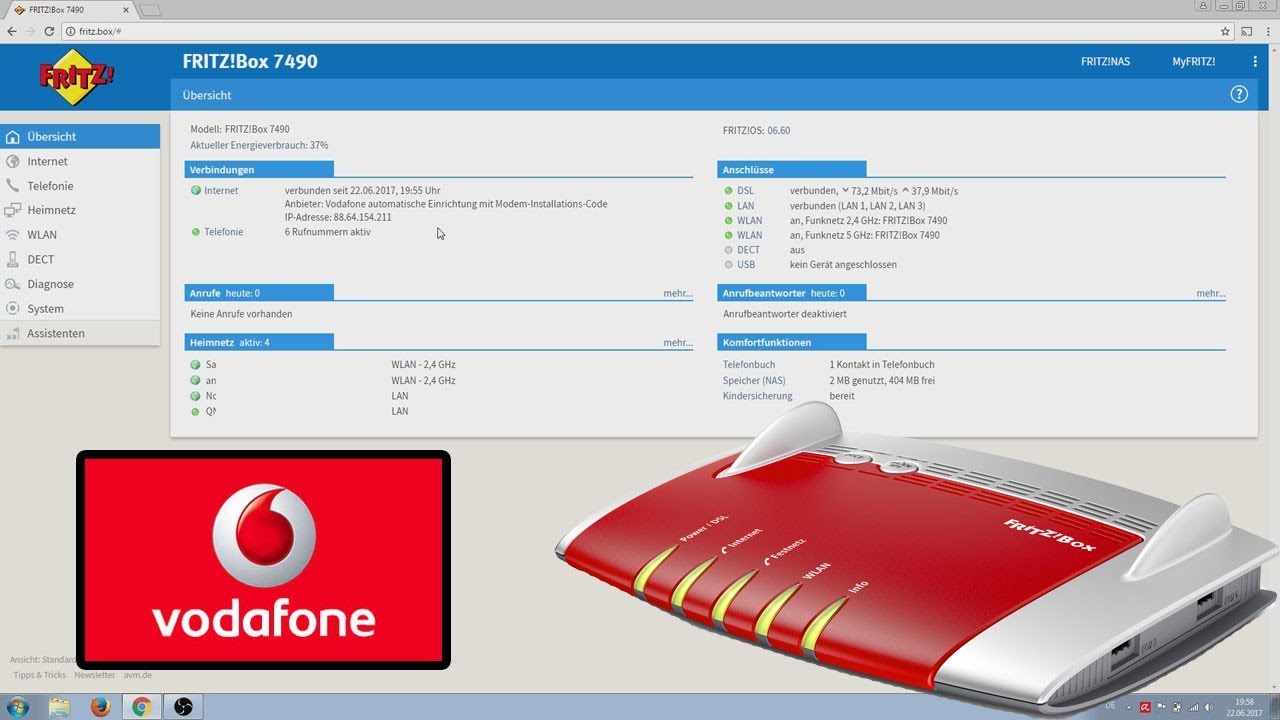Open the help question-mark icon
This screenshot has width=1280, height=720.
coord(1239,93)
